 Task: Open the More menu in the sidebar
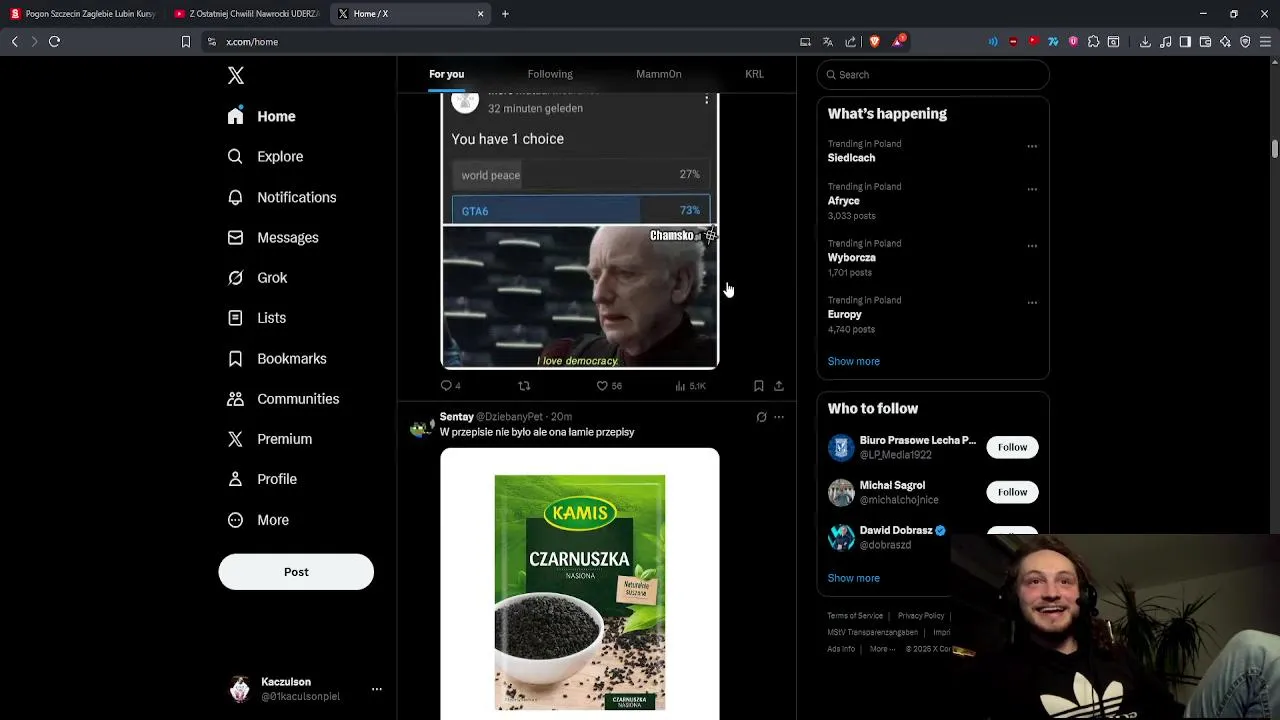(x=259, y=520)
